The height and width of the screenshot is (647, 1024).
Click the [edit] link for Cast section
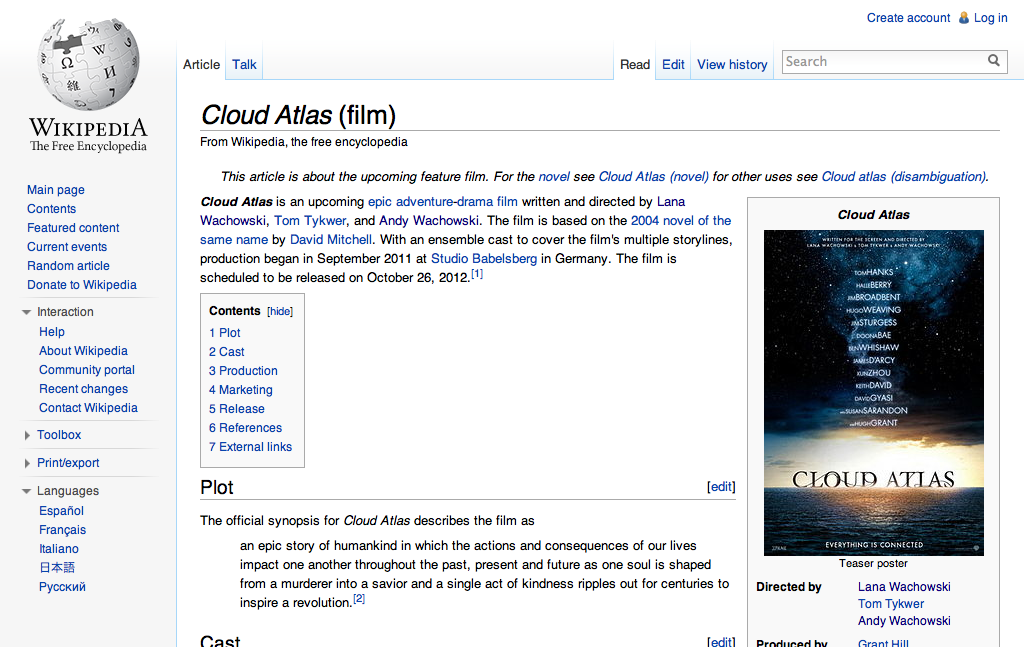coord(721,642)
